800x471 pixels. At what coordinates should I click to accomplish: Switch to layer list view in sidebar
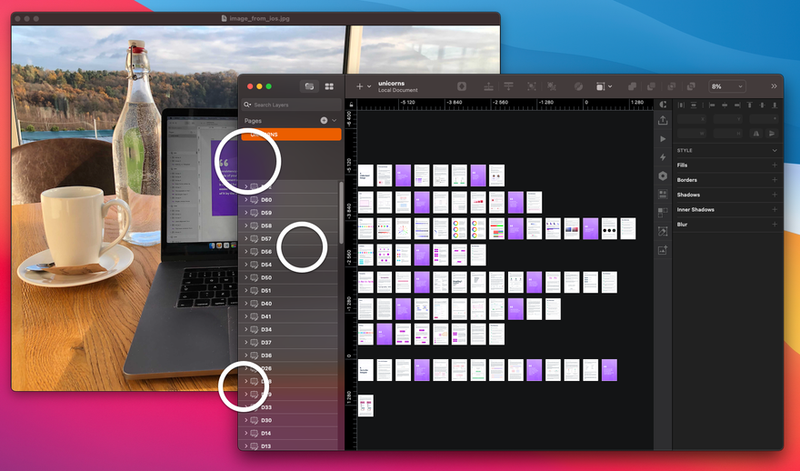pyautogui.click(x=309, y=86)
